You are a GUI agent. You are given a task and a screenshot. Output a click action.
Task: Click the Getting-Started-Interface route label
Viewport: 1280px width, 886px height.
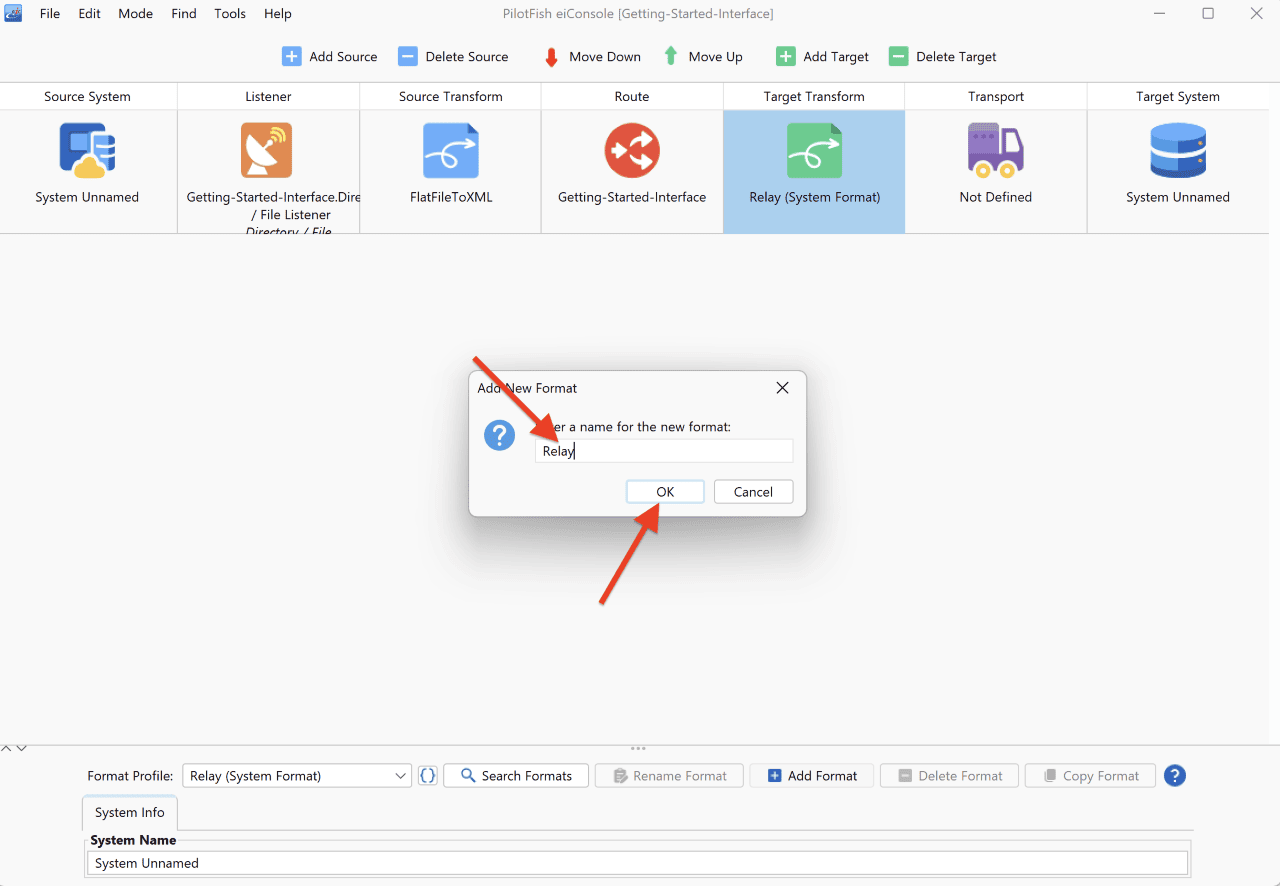point(632,197)
